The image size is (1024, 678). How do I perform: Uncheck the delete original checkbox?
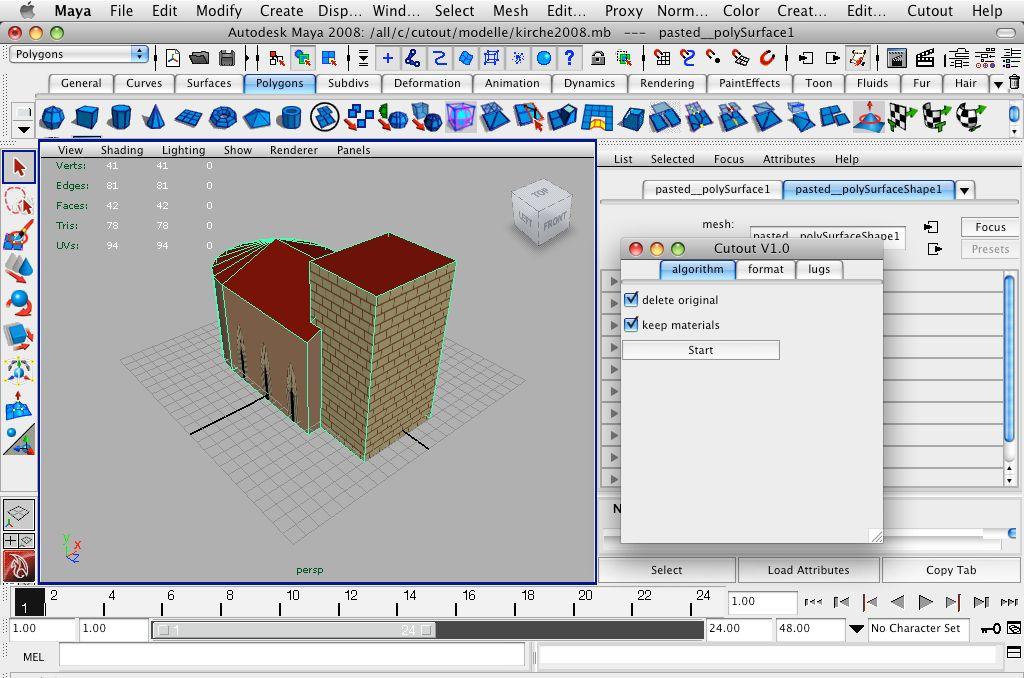[631, 299]
